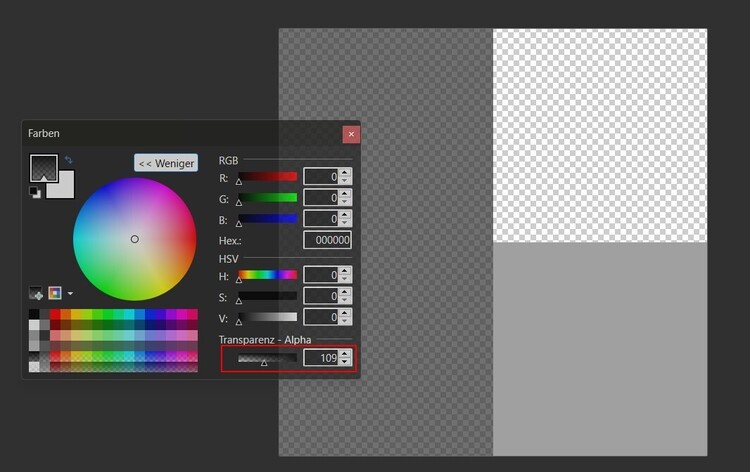This screenshot has width=750, height=472.
Task: Focus the S value input field
Action: tap(321, 296)
